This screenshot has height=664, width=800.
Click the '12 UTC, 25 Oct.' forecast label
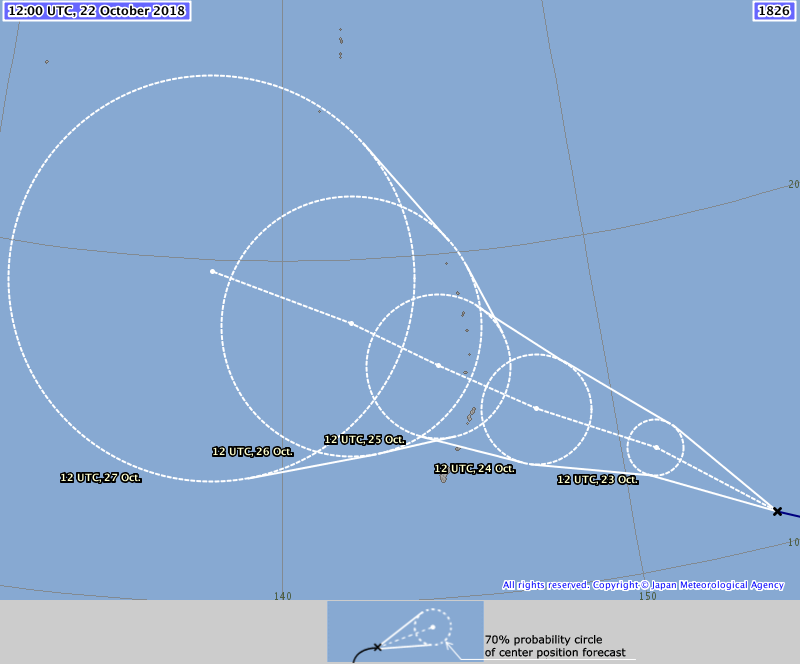click(365, 439)
